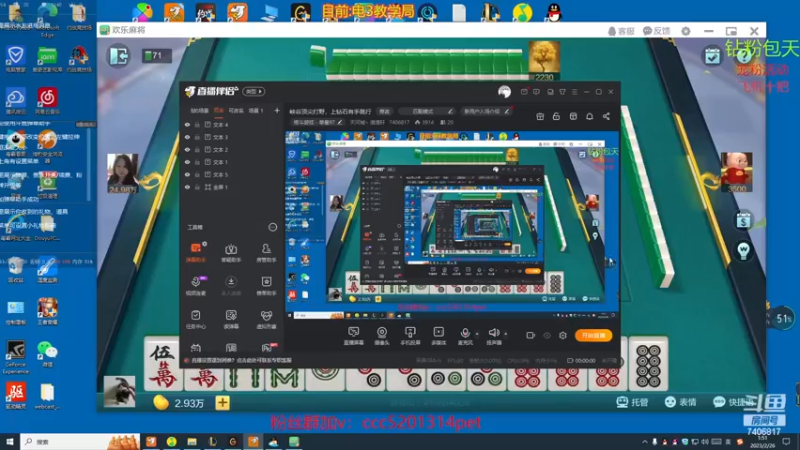Add a phone screen cast source
Image resolution: width=800 pixels, height=450 pixels.
(410, 336)
